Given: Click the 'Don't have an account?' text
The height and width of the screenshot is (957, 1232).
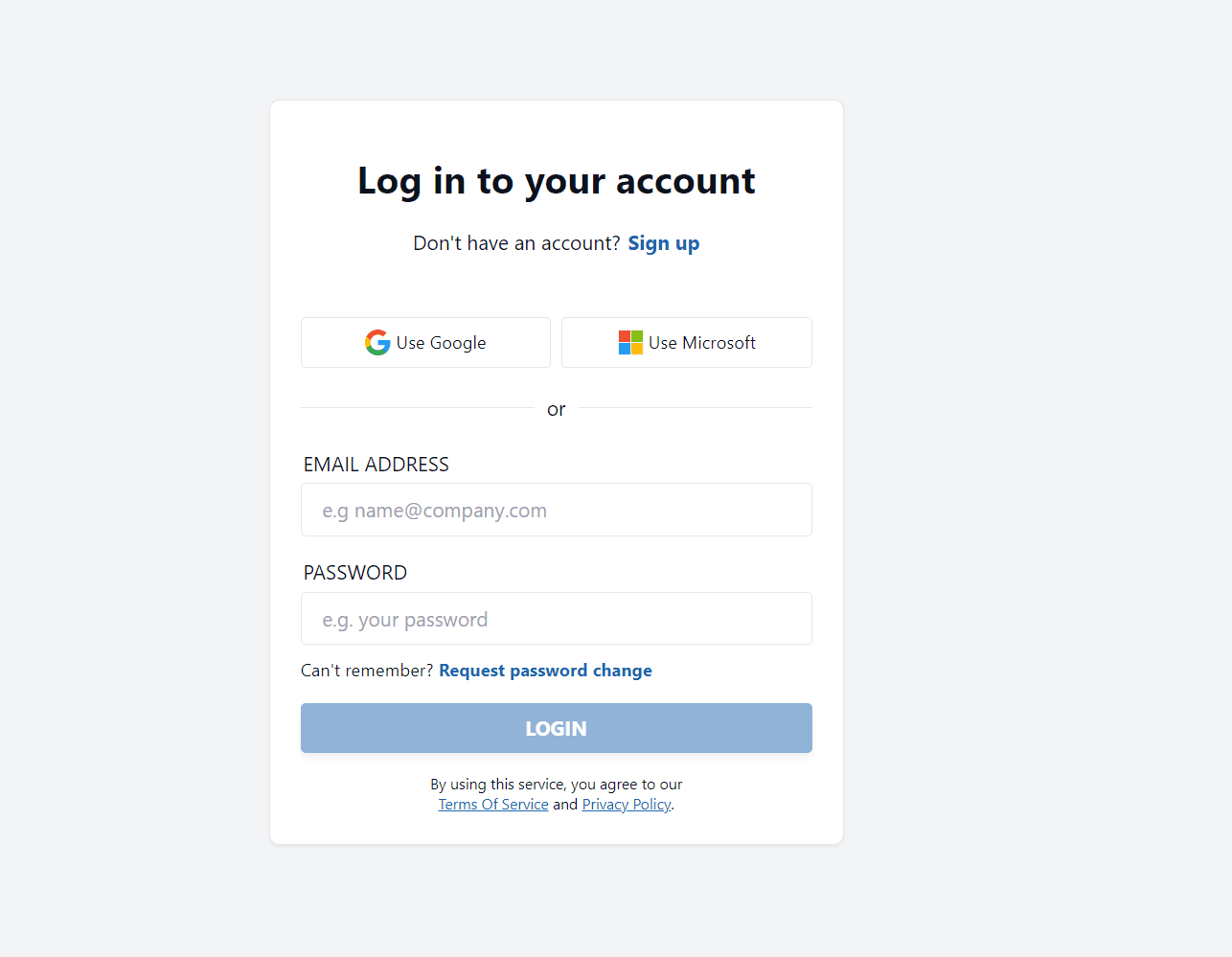Looking at the screenshot, I should pos(516,243).
